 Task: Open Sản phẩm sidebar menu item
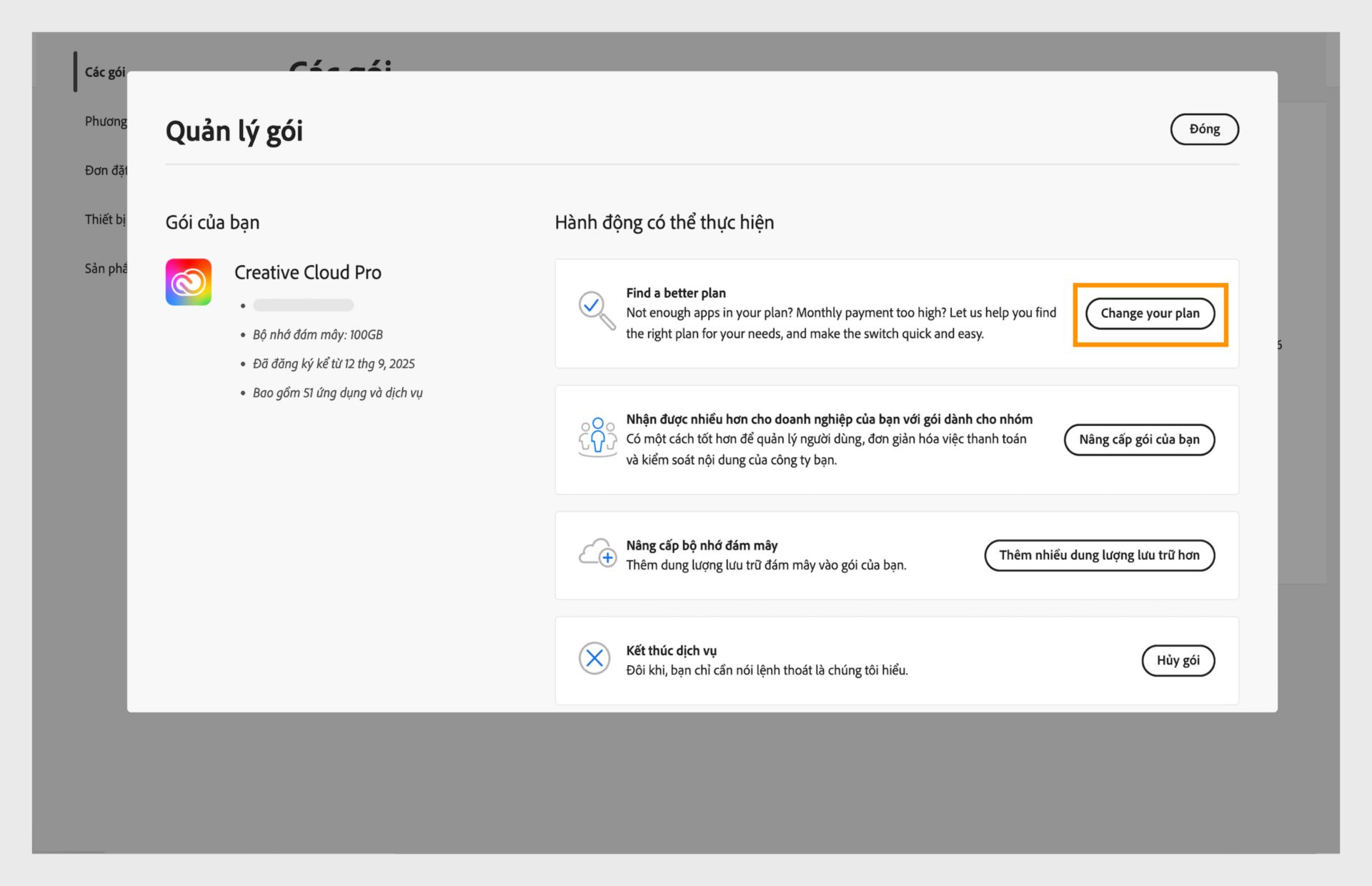coord(105,269)
